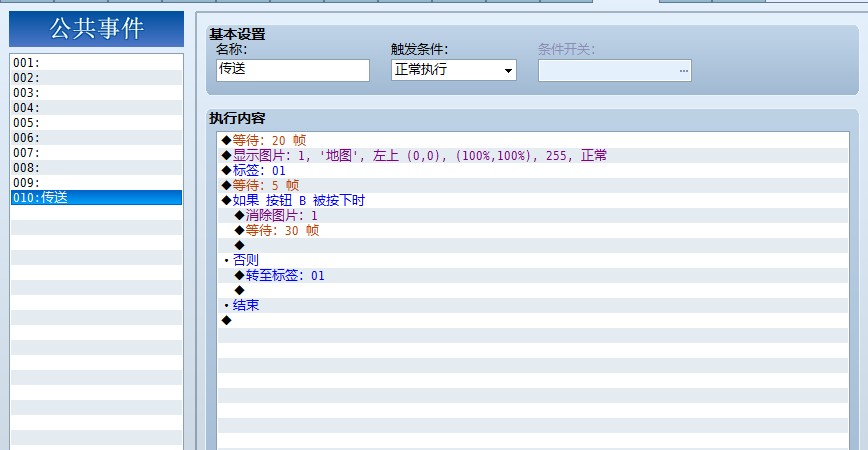Select the 等待: 30 帧 command line
This screenshot has height=450, width=868.
coord(533,230)
